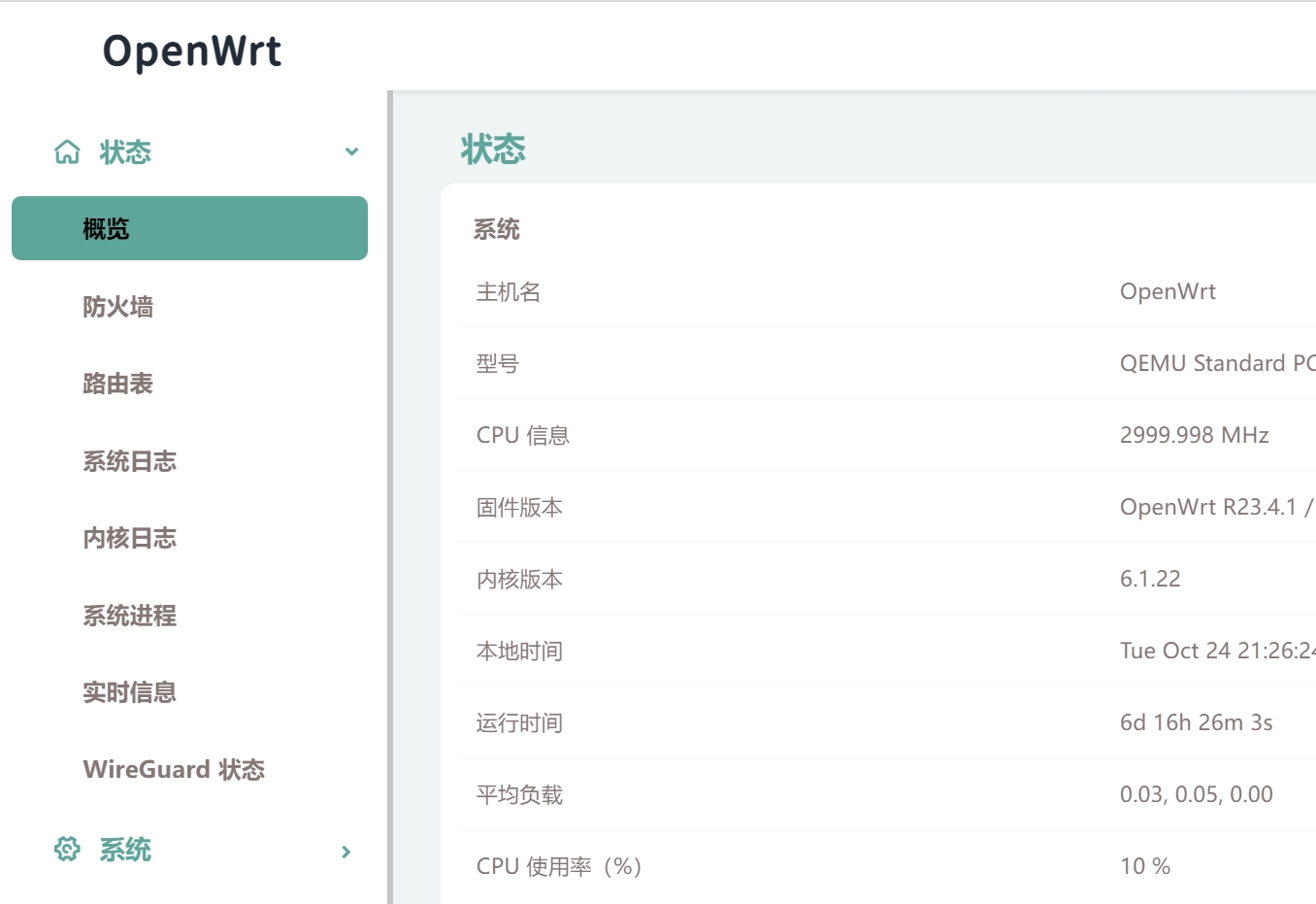Click the CPU usage value 10 %
Viewport: 1316px width, 904px height.
pyautogui.click(x=1145, y=866)
